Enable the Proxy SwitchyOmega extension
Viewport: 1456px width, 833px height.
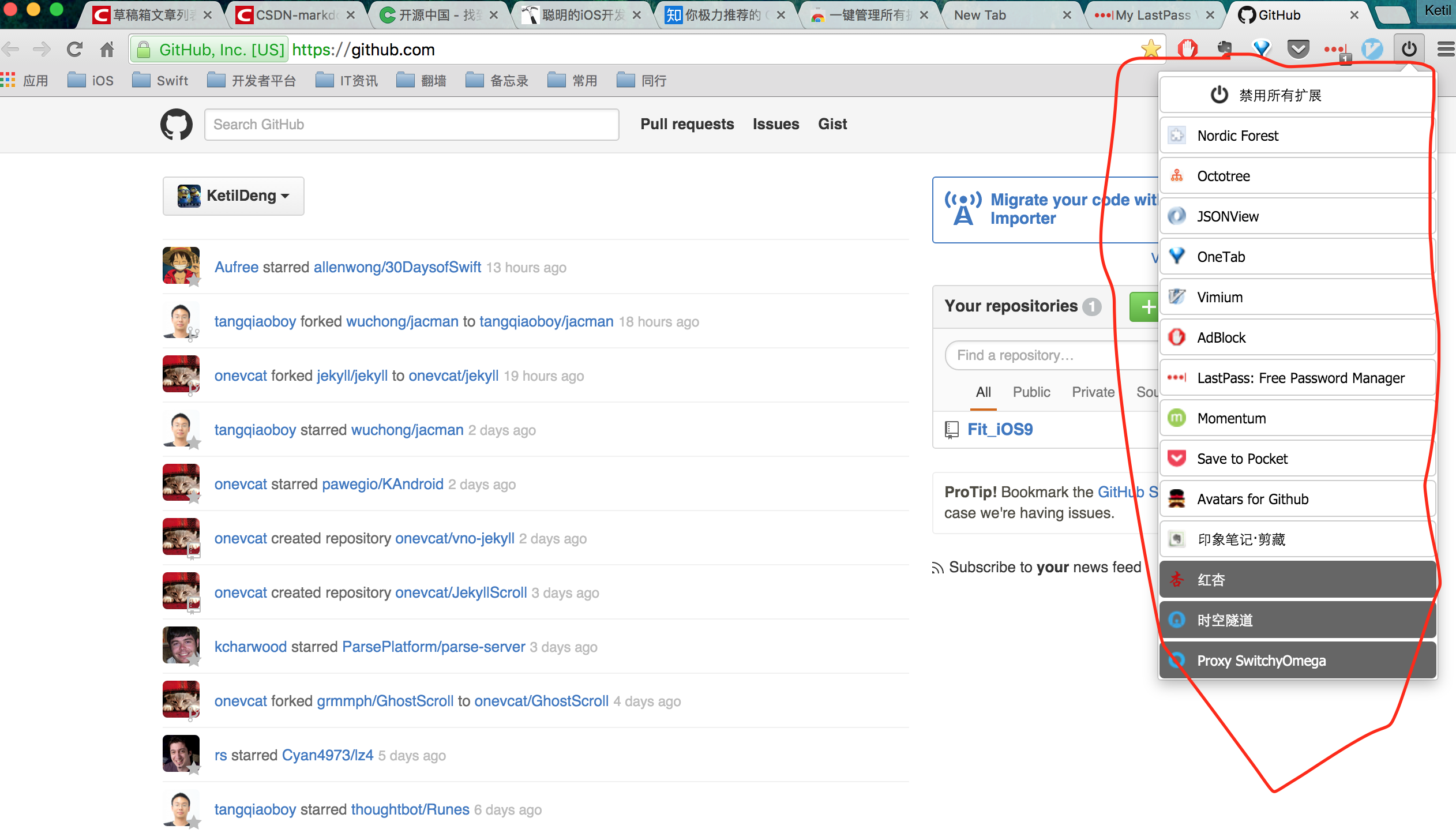1297,661
